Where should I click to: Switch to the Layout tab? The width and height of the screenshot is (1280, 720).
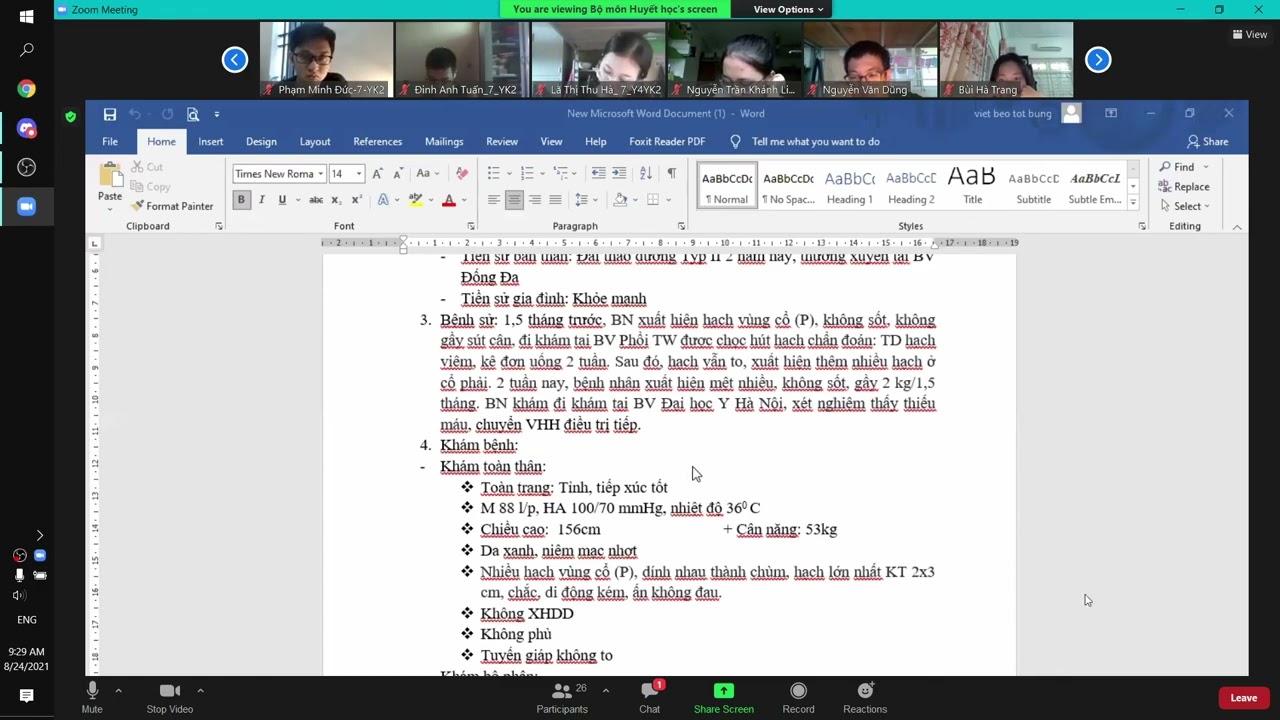(x=315, y=142)
